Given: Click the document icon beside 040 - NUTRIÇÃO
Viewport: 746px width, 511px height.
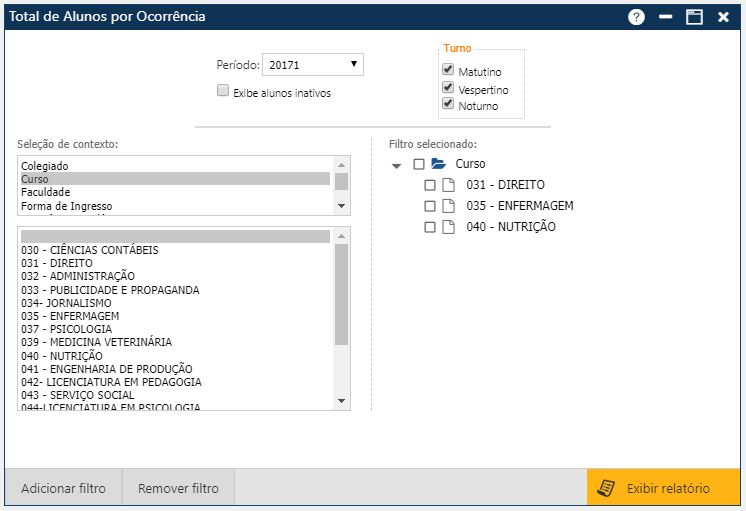Looking at the screenshot, I should pos(449,227).
